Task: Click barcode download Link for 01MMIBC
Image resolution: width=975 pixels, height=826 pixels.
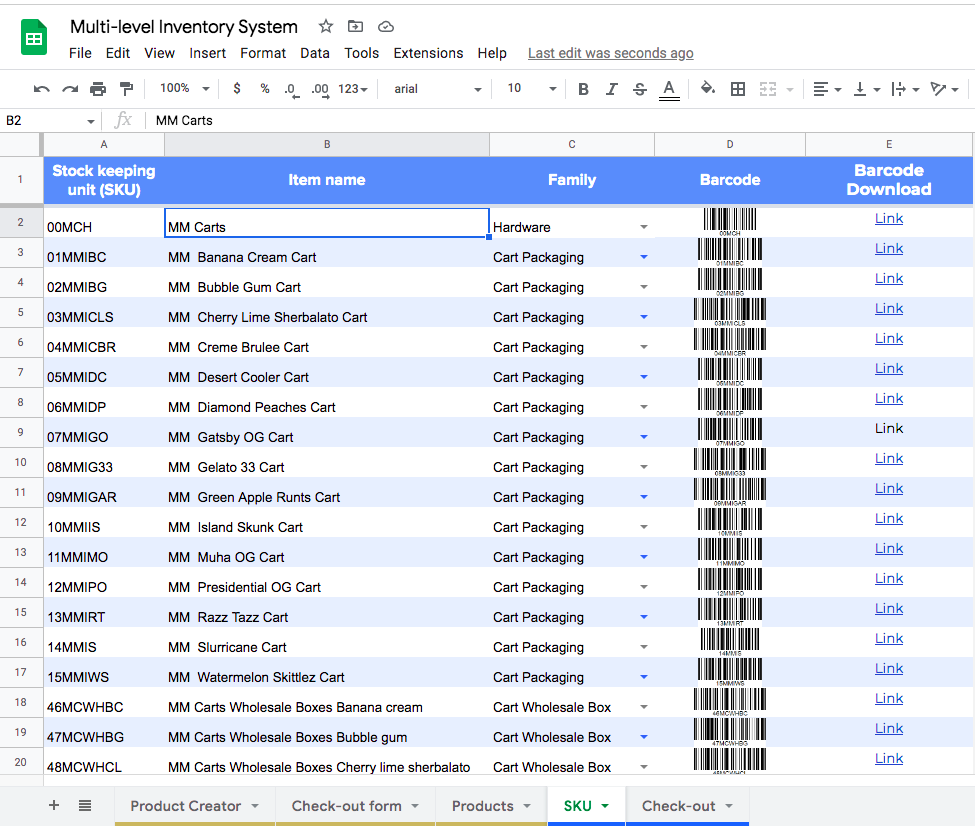Action: tap(888, 249)
